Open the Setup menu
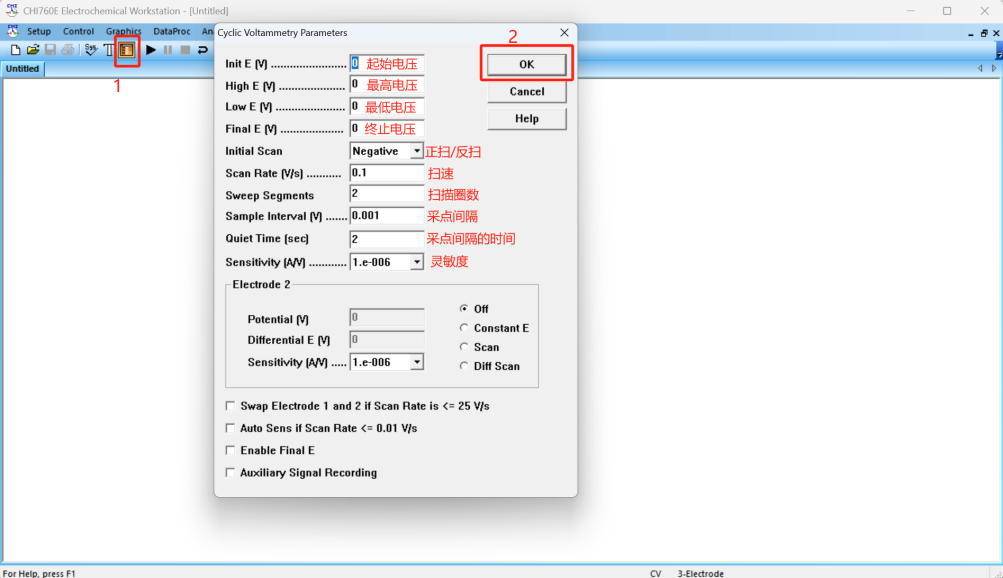 click(38, 31)
